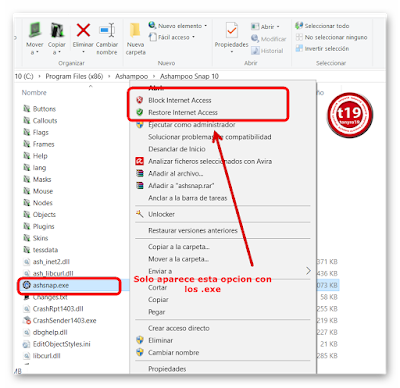This screenshot has height=388, width=400.
Task: Select the EditObjectStyles.ini file
Action: click(57, 344)
